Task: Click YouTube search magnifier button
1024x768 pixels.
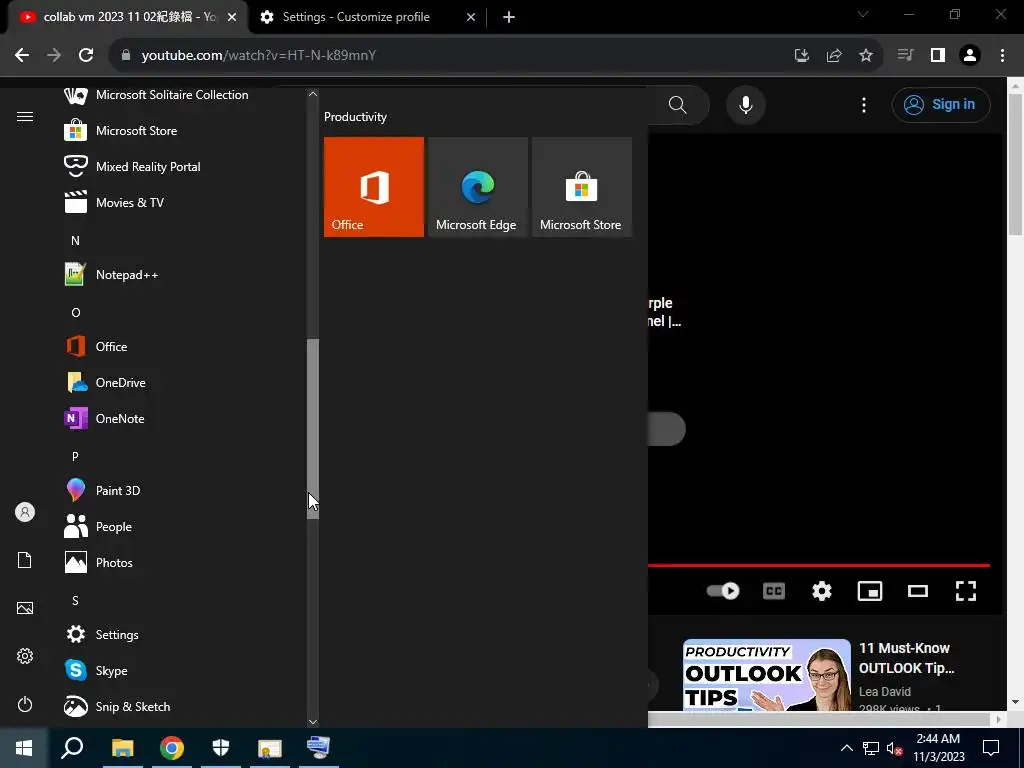Action: click(678, 104)
